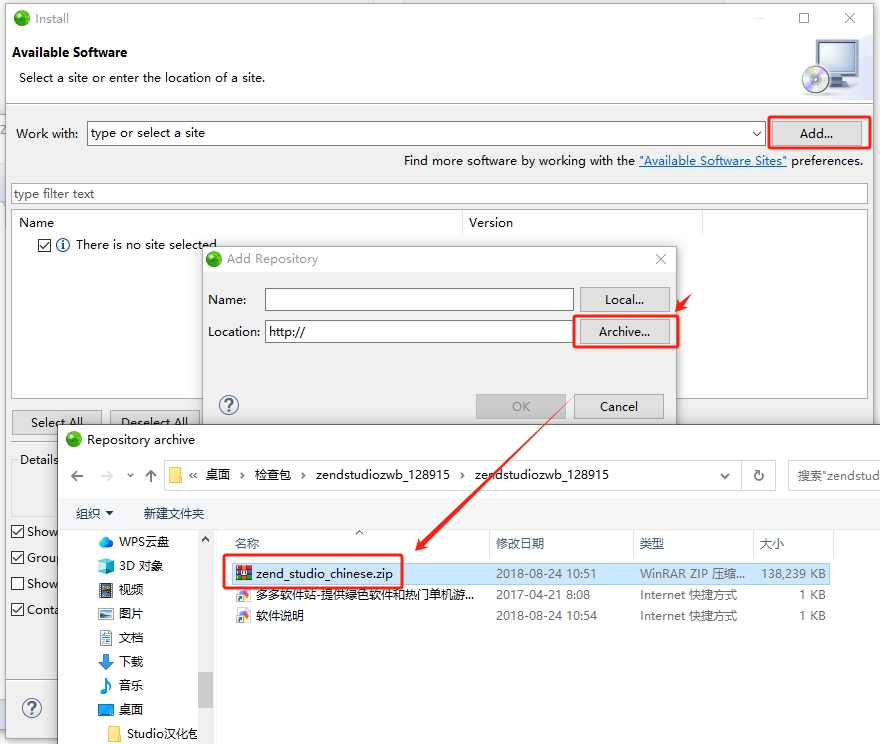Toggle the Group checkbox in Install window
This screenshot has width=880, height=744.
18,557
